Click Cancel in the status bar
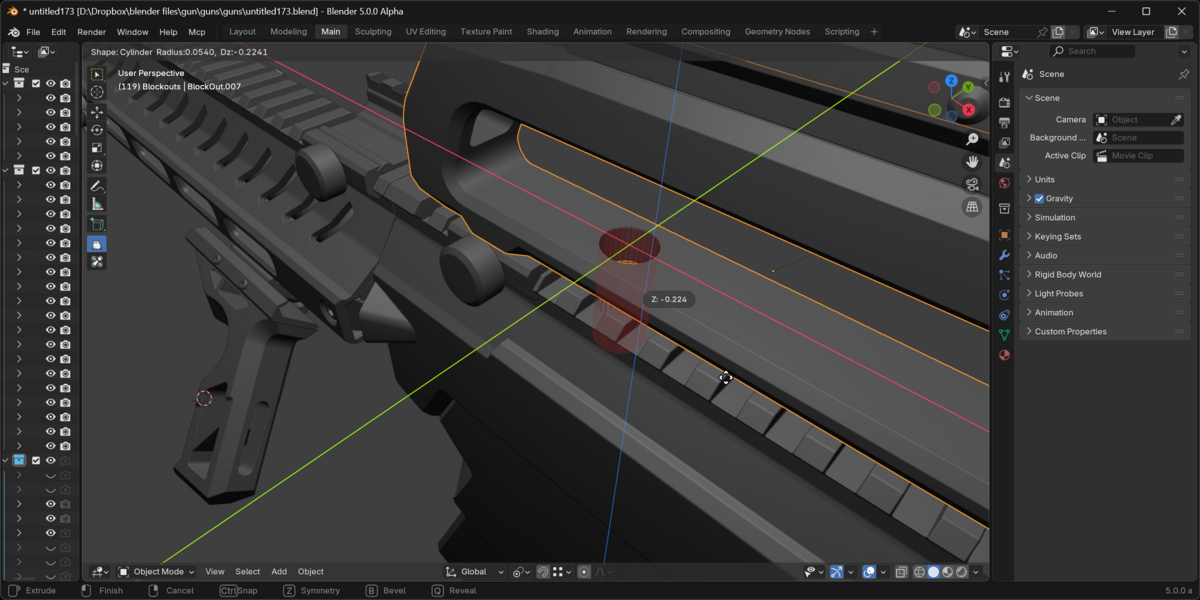The image size is (1200, 600). tap(180, 590)
